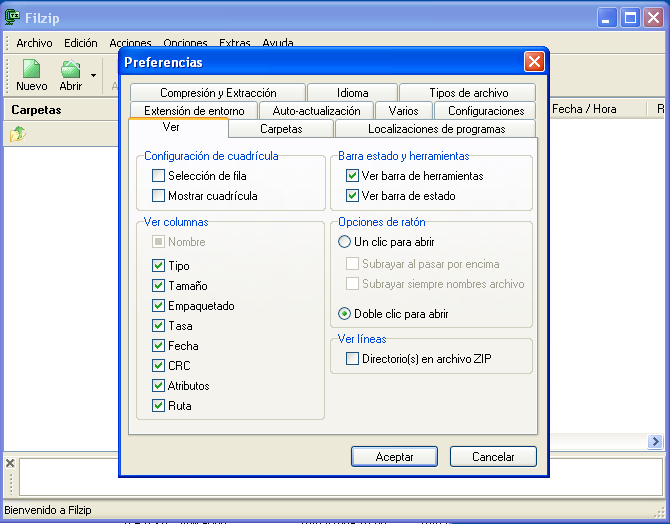Switch to Compresión y Extracción tab
The height and width of the screenshot is (524, 670).
(218, 92)
